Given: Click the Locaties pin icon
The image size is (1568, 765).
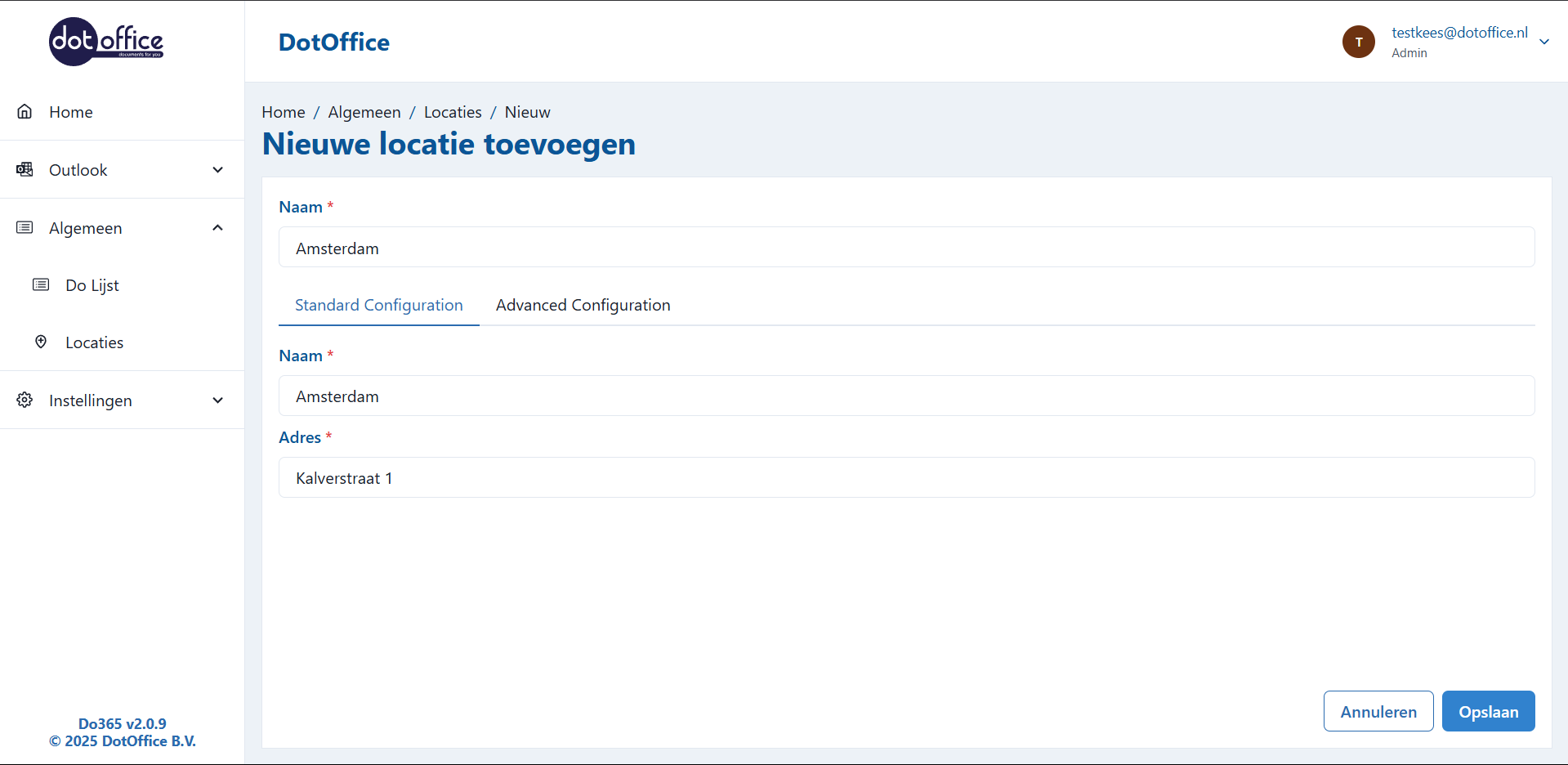Looking at the screenshot, I should point(41,342).
